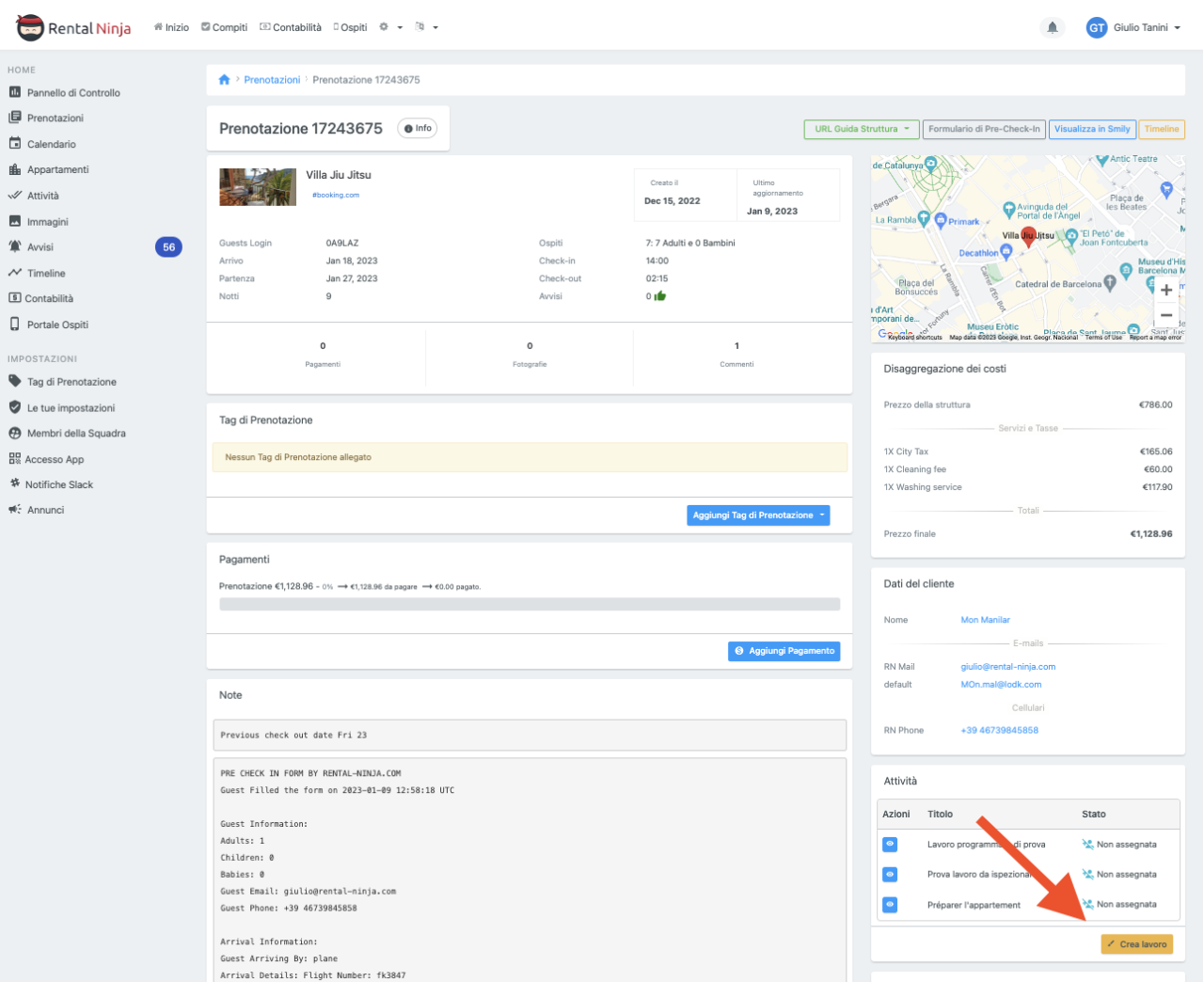Open the Aggiungi Tag di Prenotazione dropdown
The height and width of the screenshot is (982, 1204).
(x=757, y=515)
